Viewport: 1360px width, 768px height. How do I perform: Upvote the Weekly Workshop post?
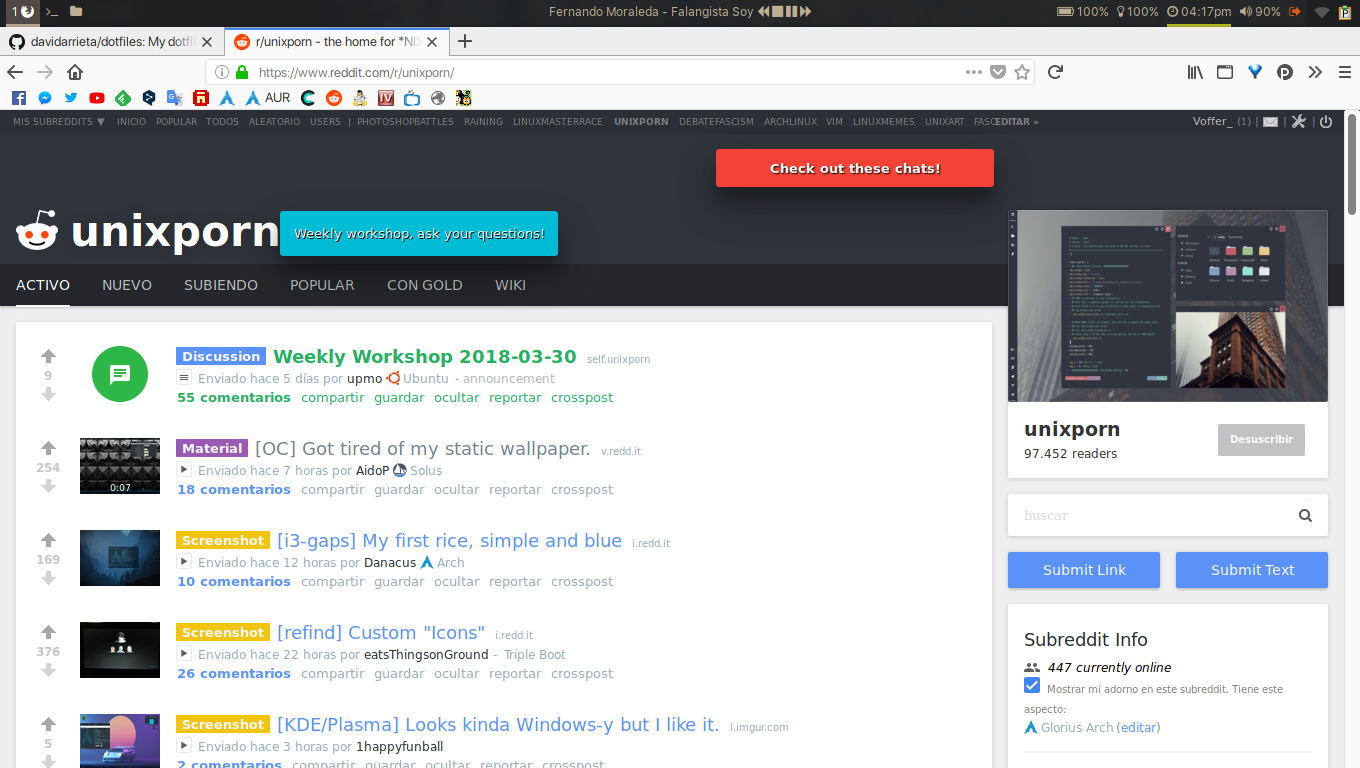pos(48,357)
